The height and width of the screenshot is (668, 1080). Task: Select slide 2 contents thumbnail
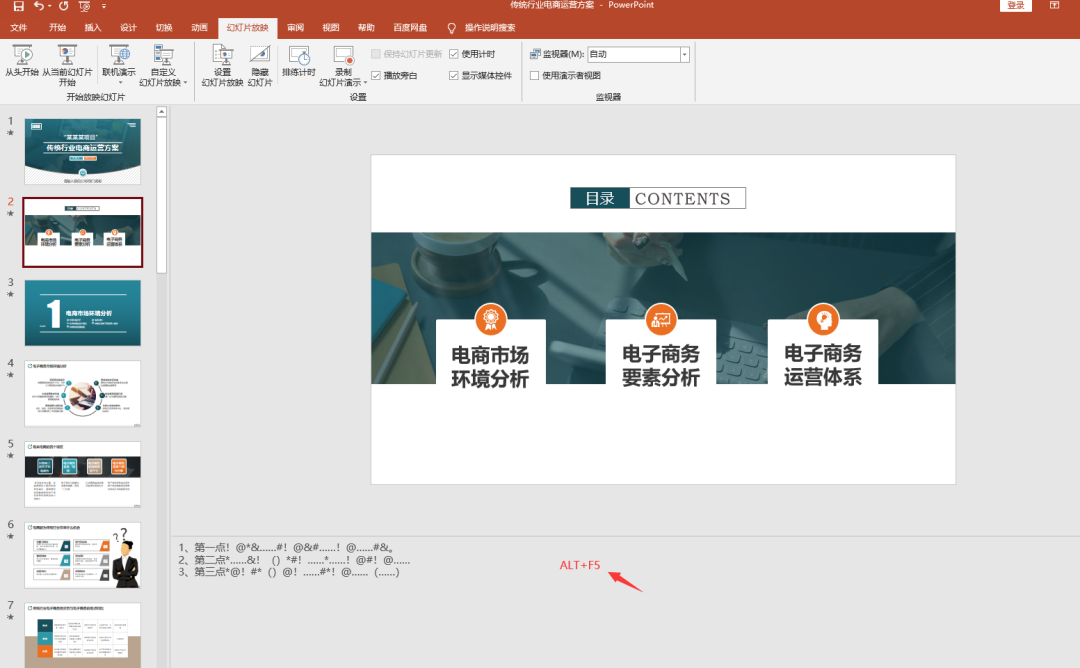(x=83, y=232)
